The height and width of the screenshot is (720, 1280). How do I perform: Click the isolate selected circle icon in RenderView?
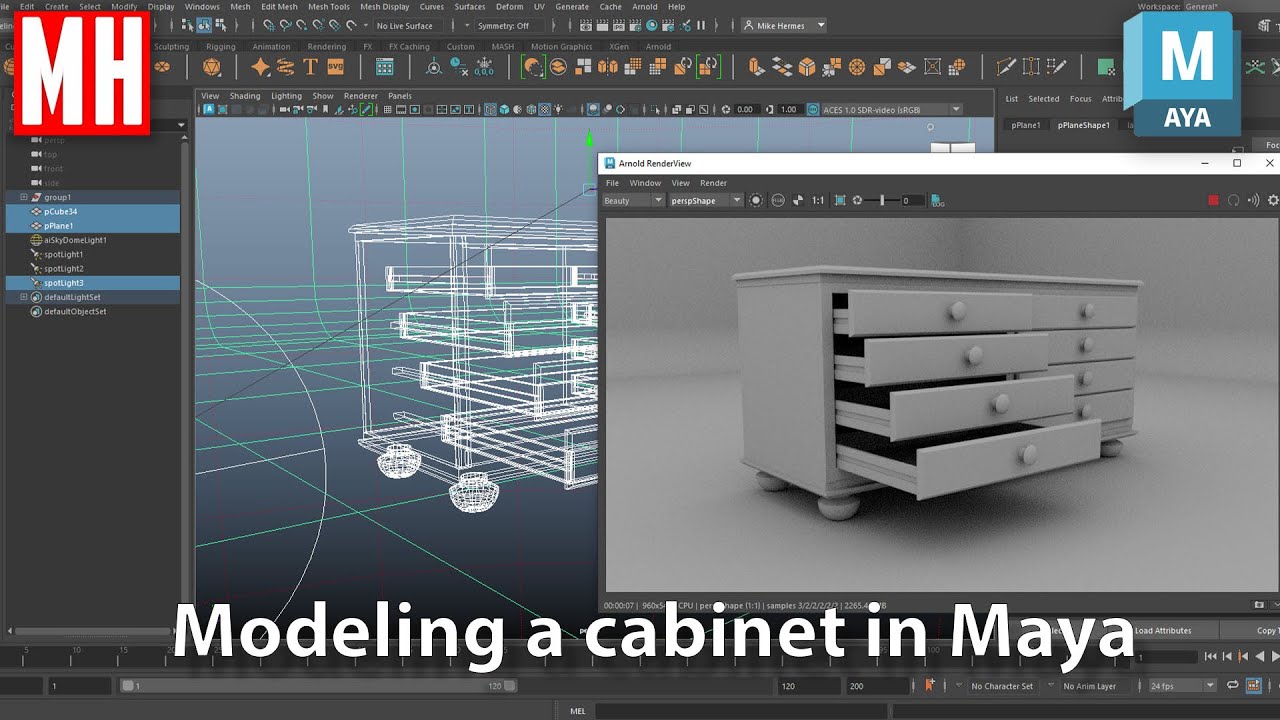[x=756, y=200]
